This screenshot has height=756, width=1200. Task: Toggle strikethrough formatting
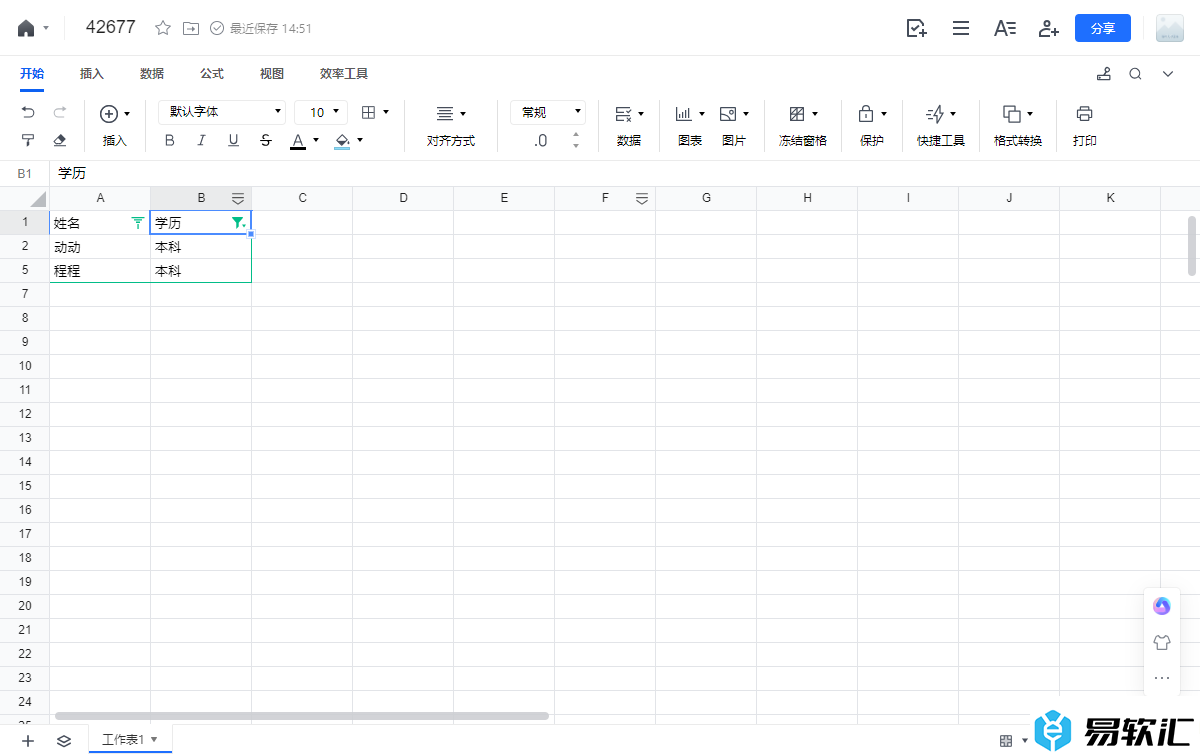pyautogui.click(x=265, y=141)
